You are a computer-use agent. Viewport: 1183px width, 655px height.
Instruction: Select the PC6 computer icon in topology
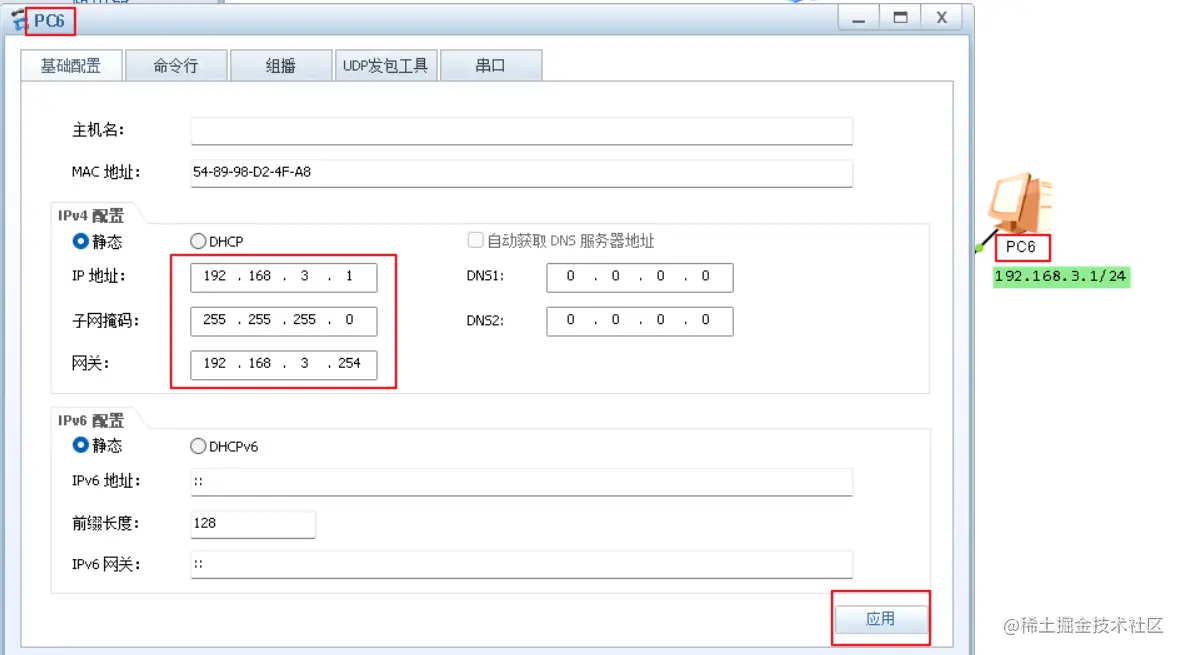pyautogui.click(x=1020, y=204)
